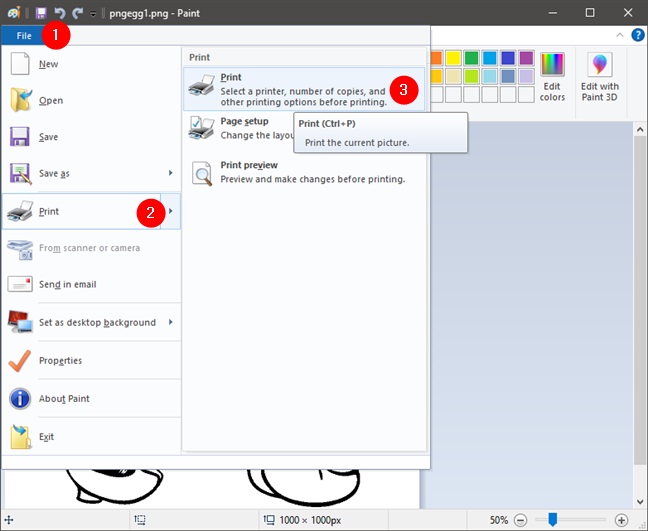Collapse the ribbon with the chevron
Viewport: 648px width, 531px height.
click(619, 35)
